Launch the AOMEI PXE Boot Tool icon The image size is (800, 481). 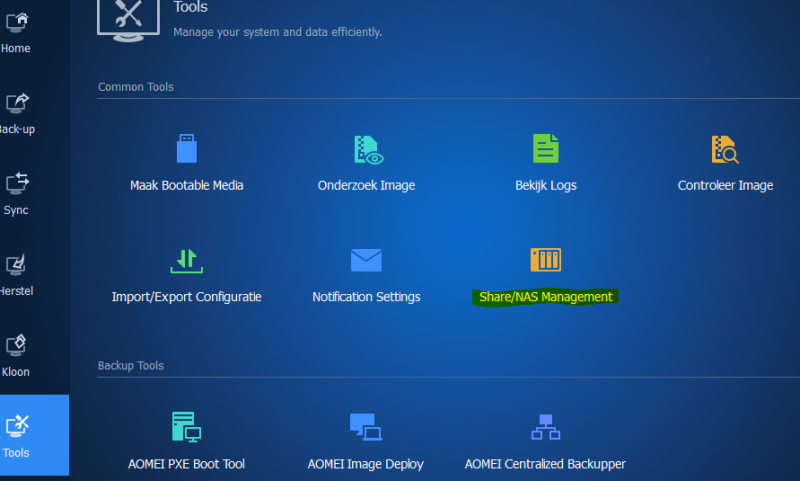(x=187, y=427)
